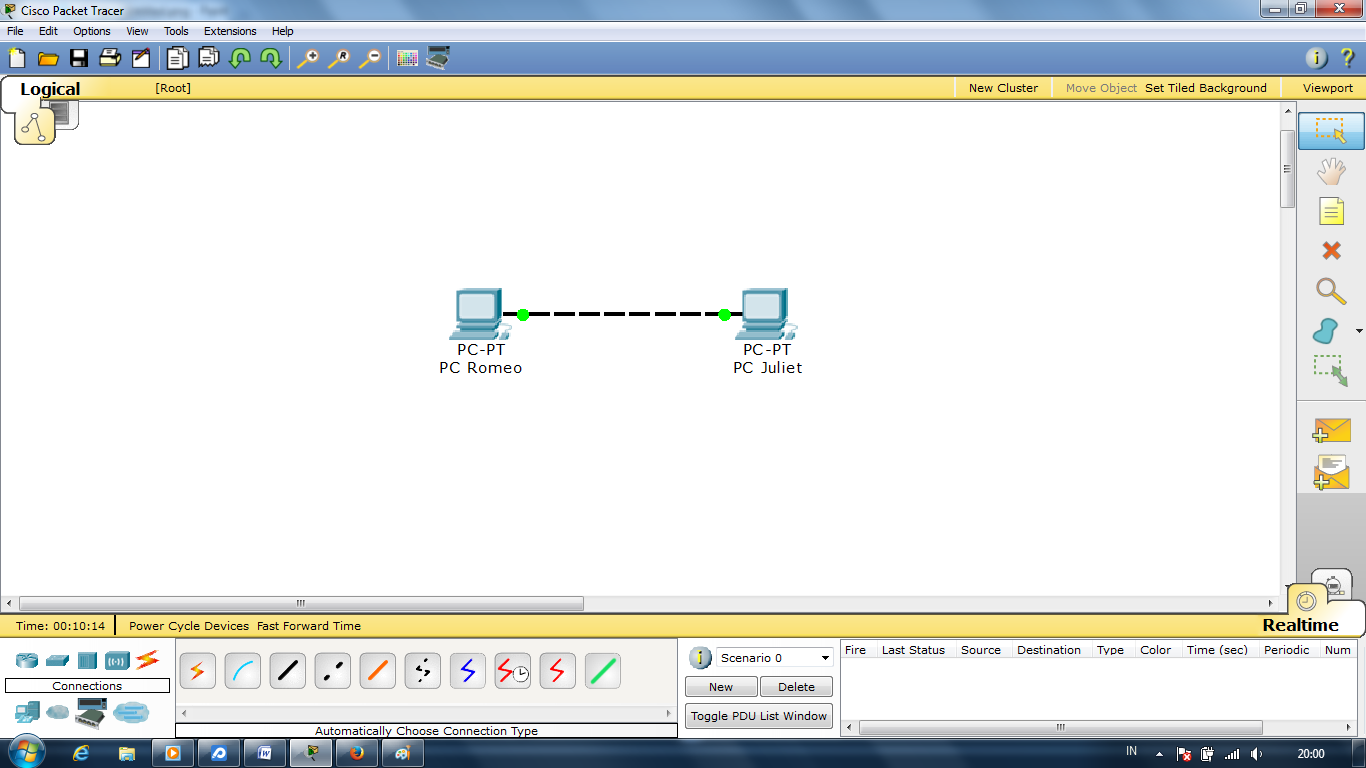Pick the orange Fiber cable

pos(377,671)
